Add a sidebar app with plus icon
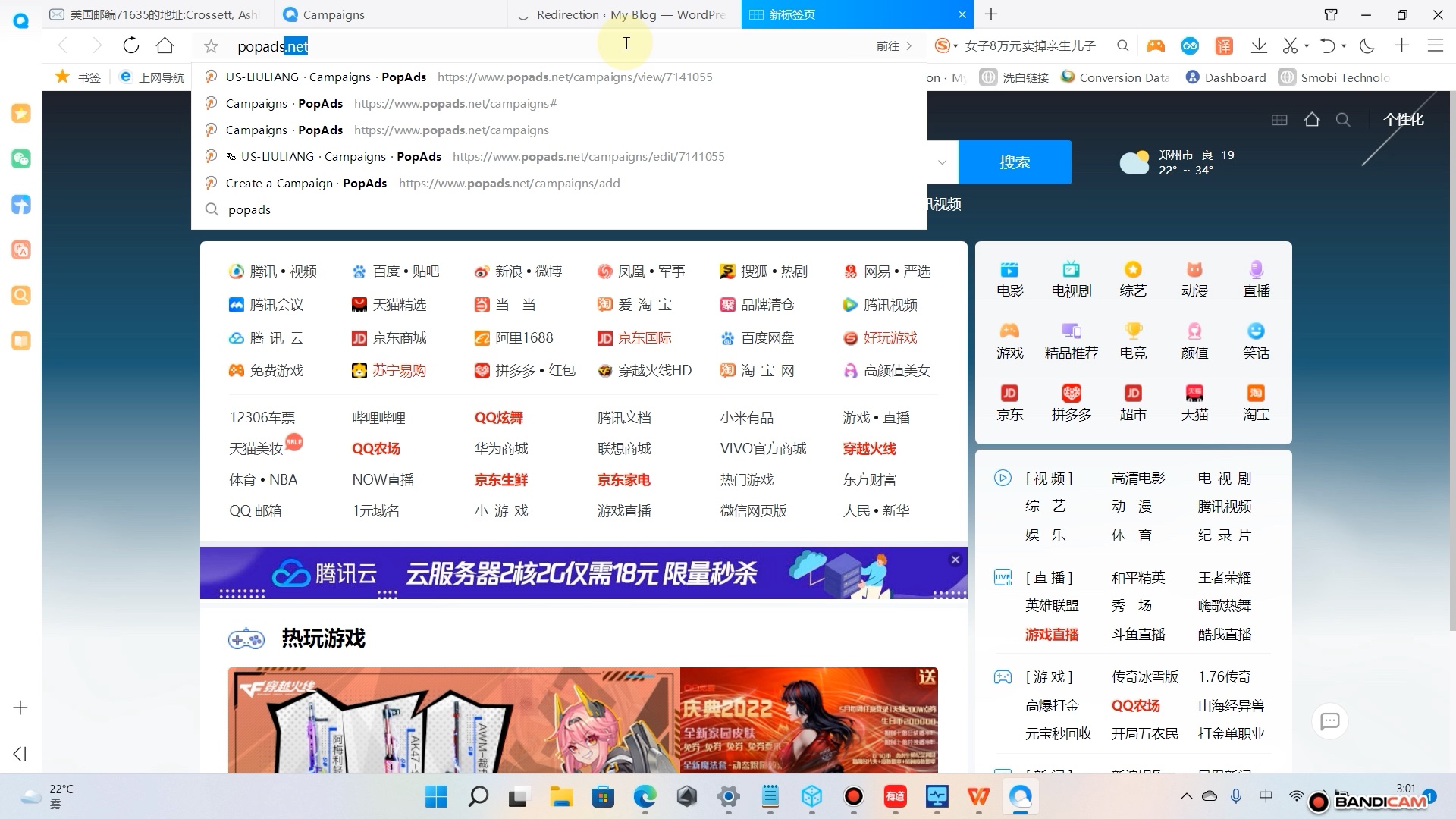This screenshot has height=819, width=1456. (20, 708)
